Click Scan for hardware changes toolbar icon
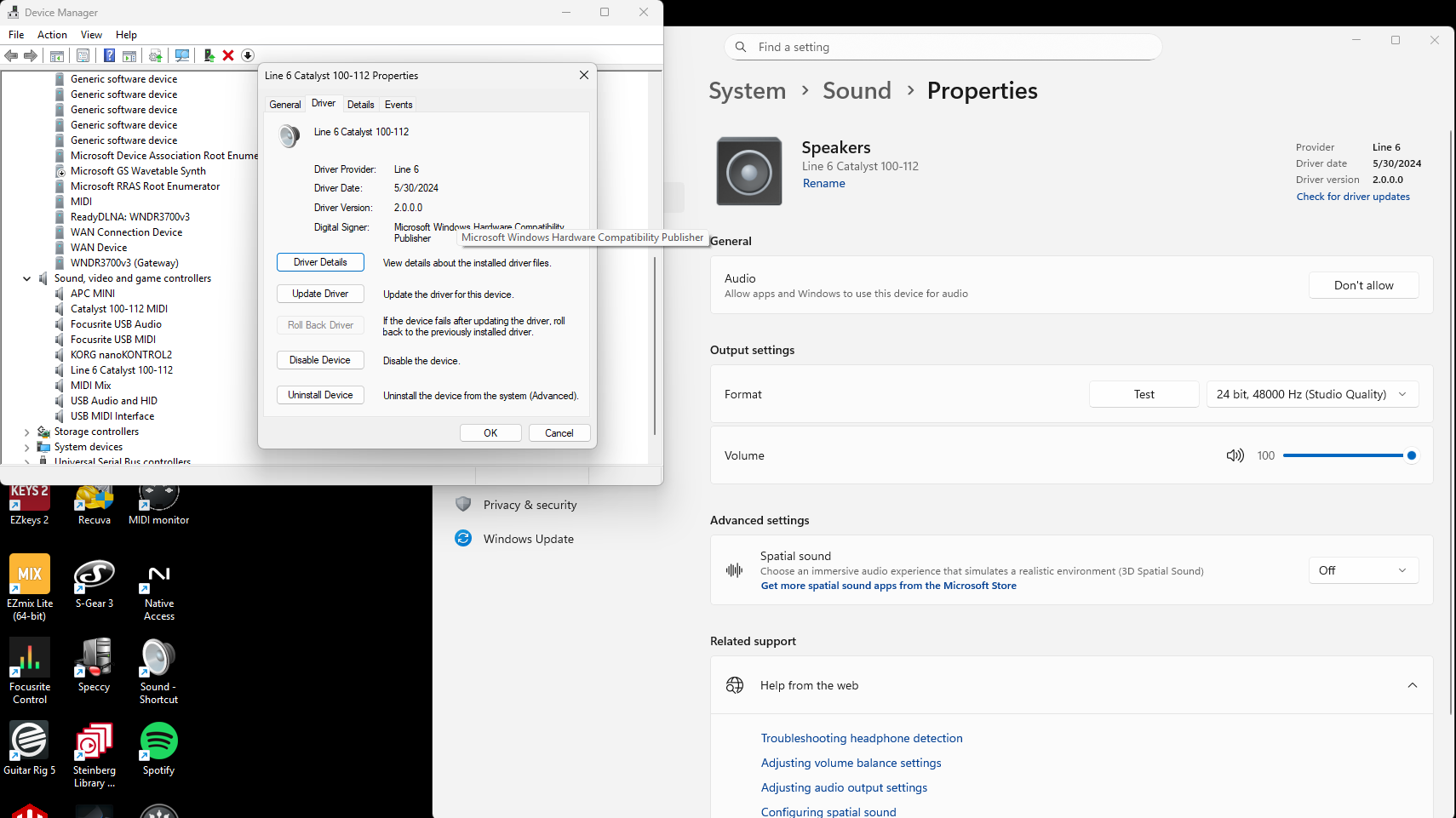This screenshot has height=818, width=1456. point(181,55)
